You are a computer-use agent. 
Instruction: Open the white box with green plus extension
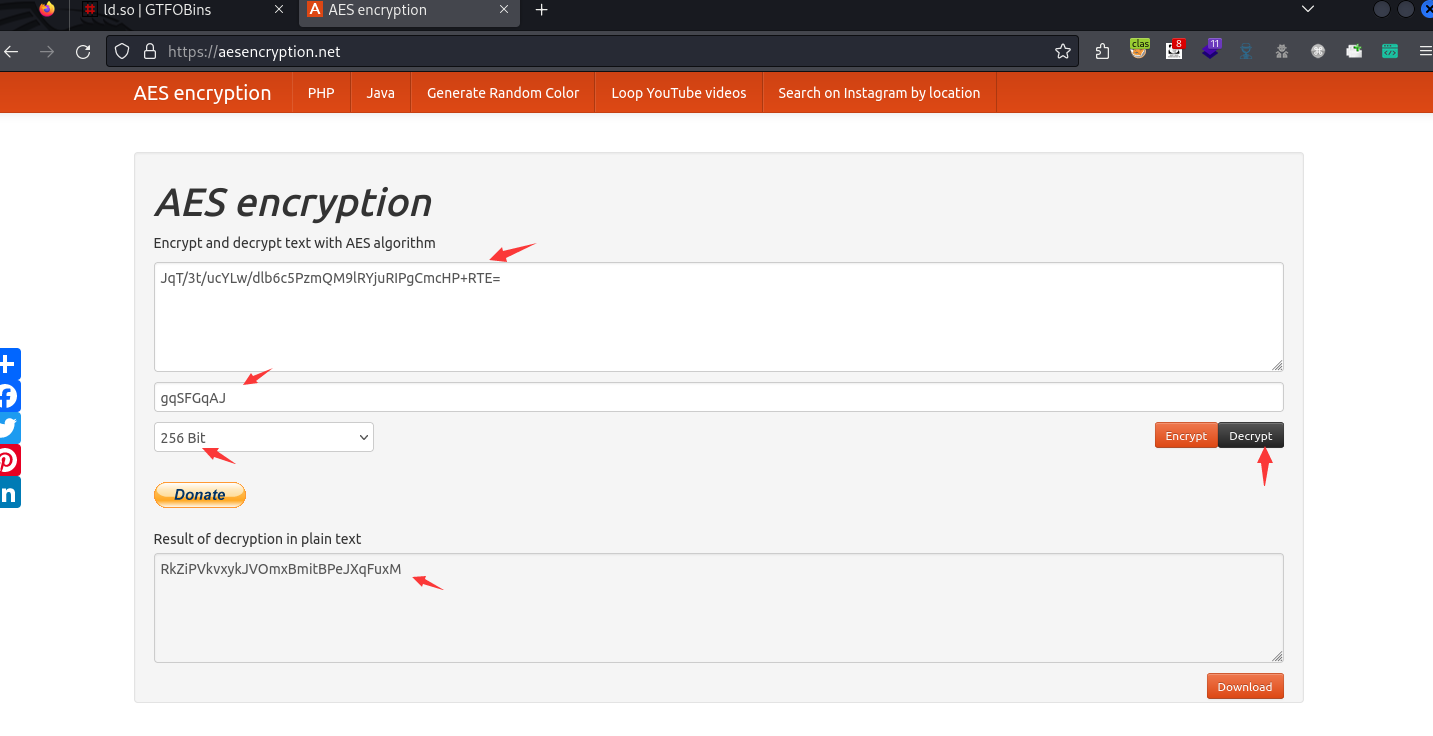pyautogui.click(x=1354, y=52)
